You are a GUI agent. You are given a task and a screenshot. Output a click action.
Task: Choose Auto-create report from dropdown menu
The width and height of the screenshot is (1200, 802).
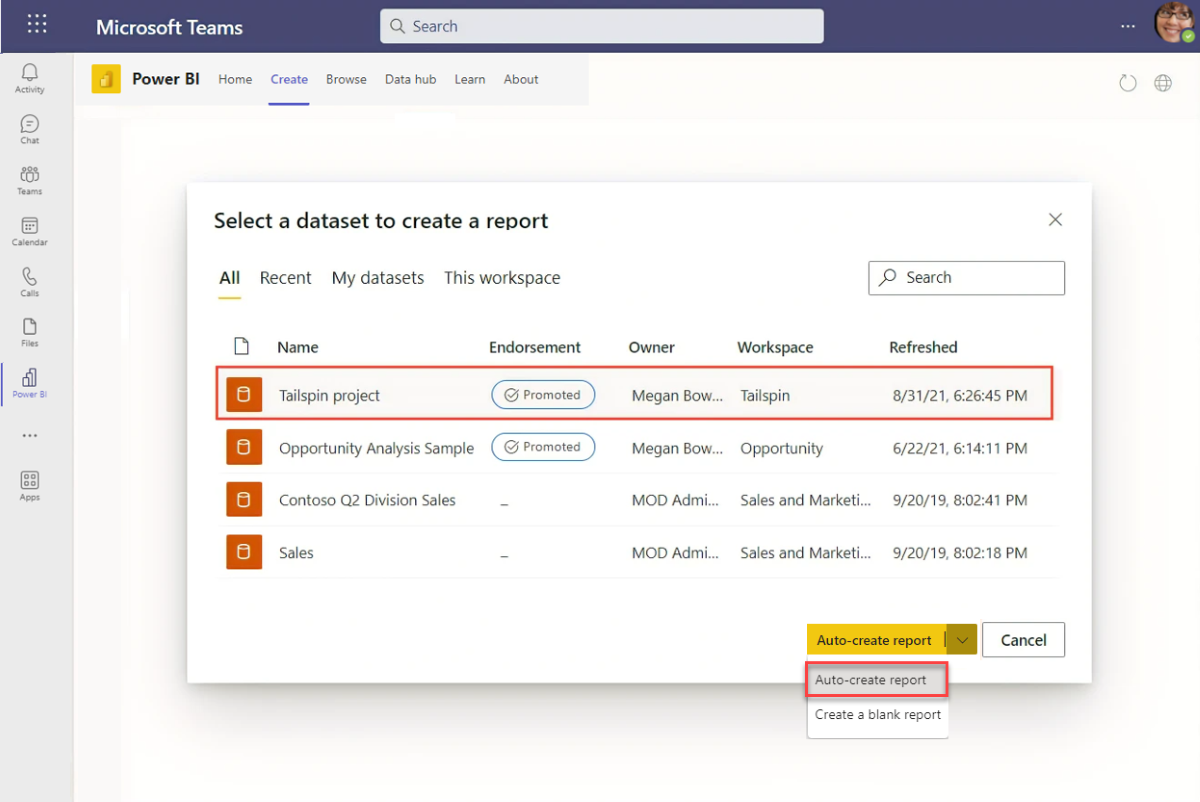pos(876,680)
